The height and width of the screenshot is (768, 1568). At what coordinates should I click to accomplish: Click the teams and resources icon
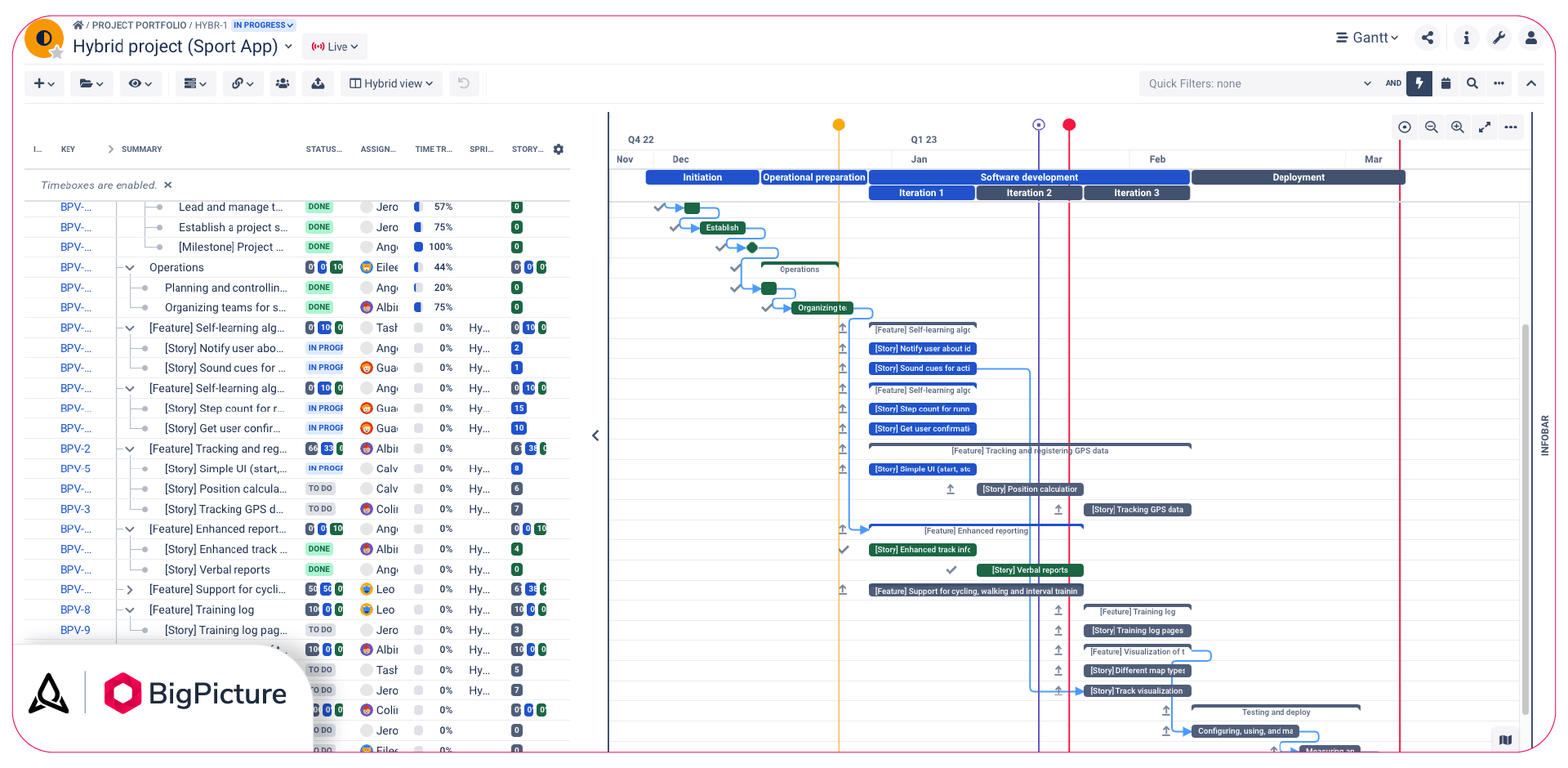pyautogui.click(x=283, y=83)
